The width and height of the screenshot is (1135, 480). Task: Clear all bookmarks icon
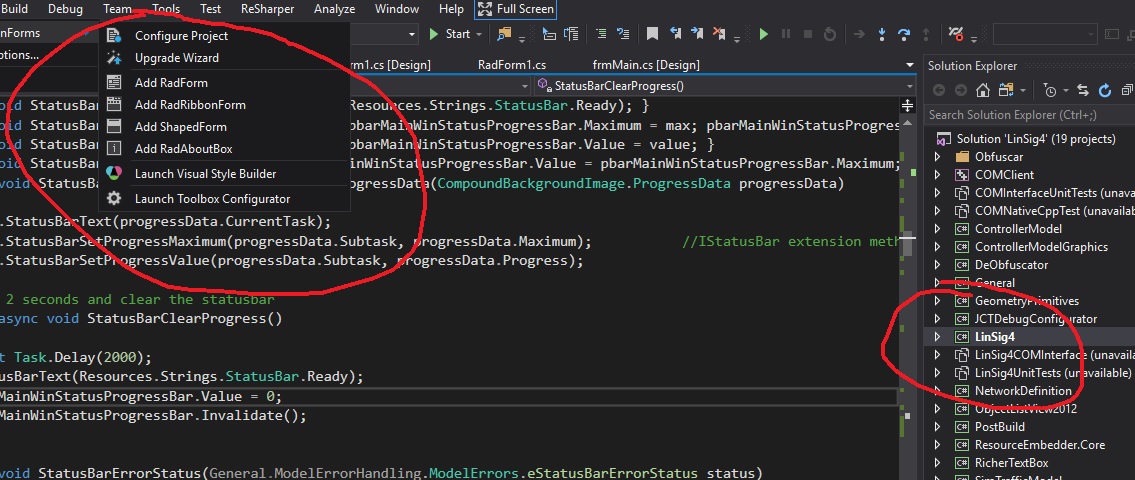[x=719, y=34]
